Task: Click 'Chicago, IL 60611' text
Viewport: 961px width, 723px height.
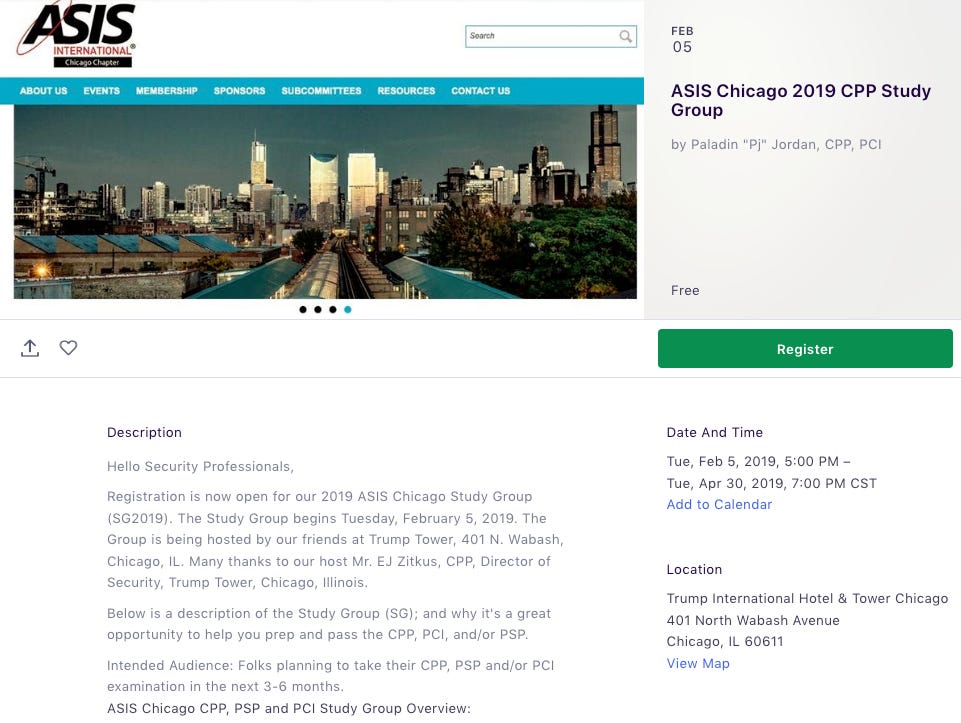Action: tap(725, 642)
